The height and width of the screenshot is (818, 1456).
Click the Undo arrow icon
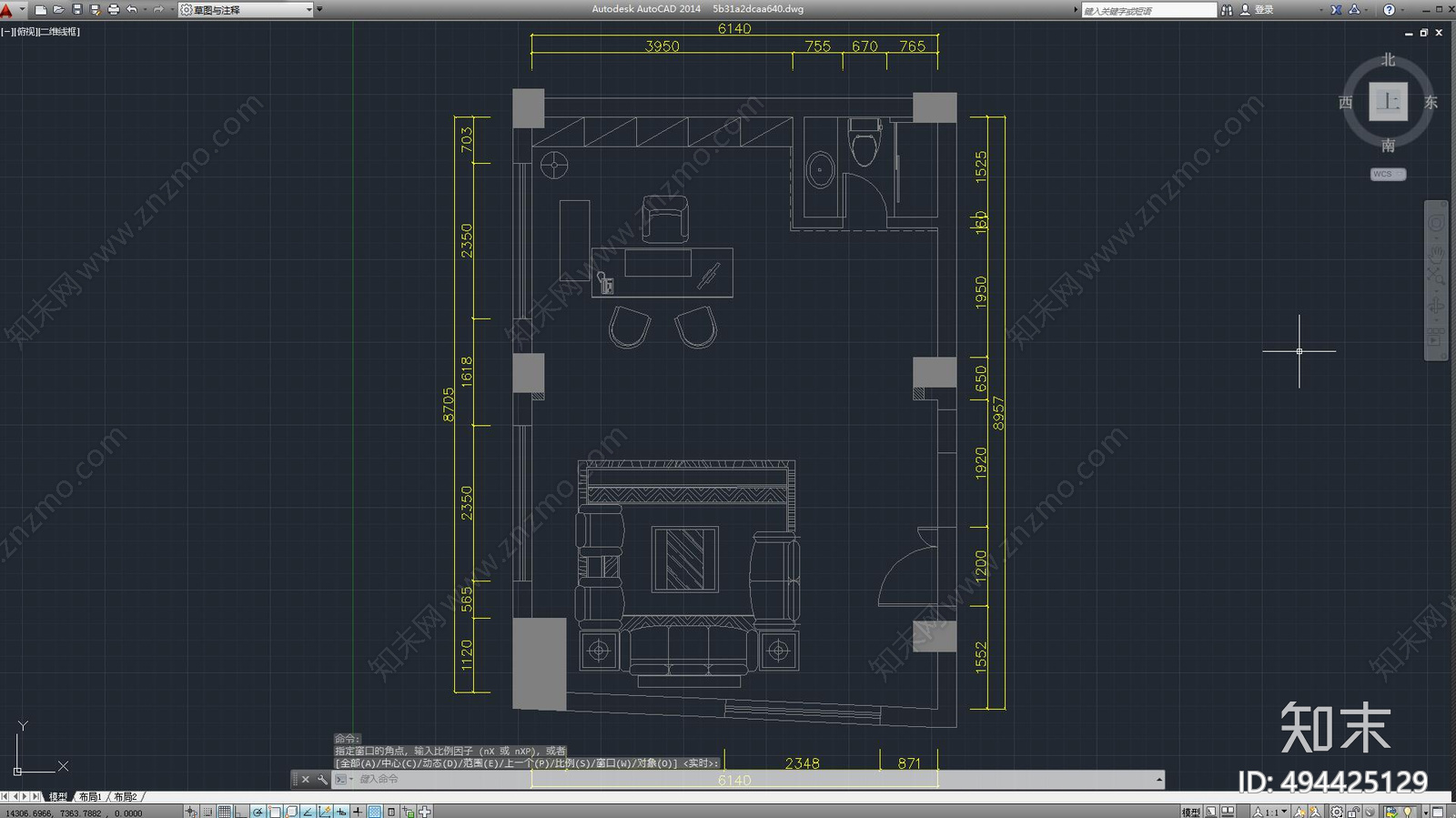[132, 9]
